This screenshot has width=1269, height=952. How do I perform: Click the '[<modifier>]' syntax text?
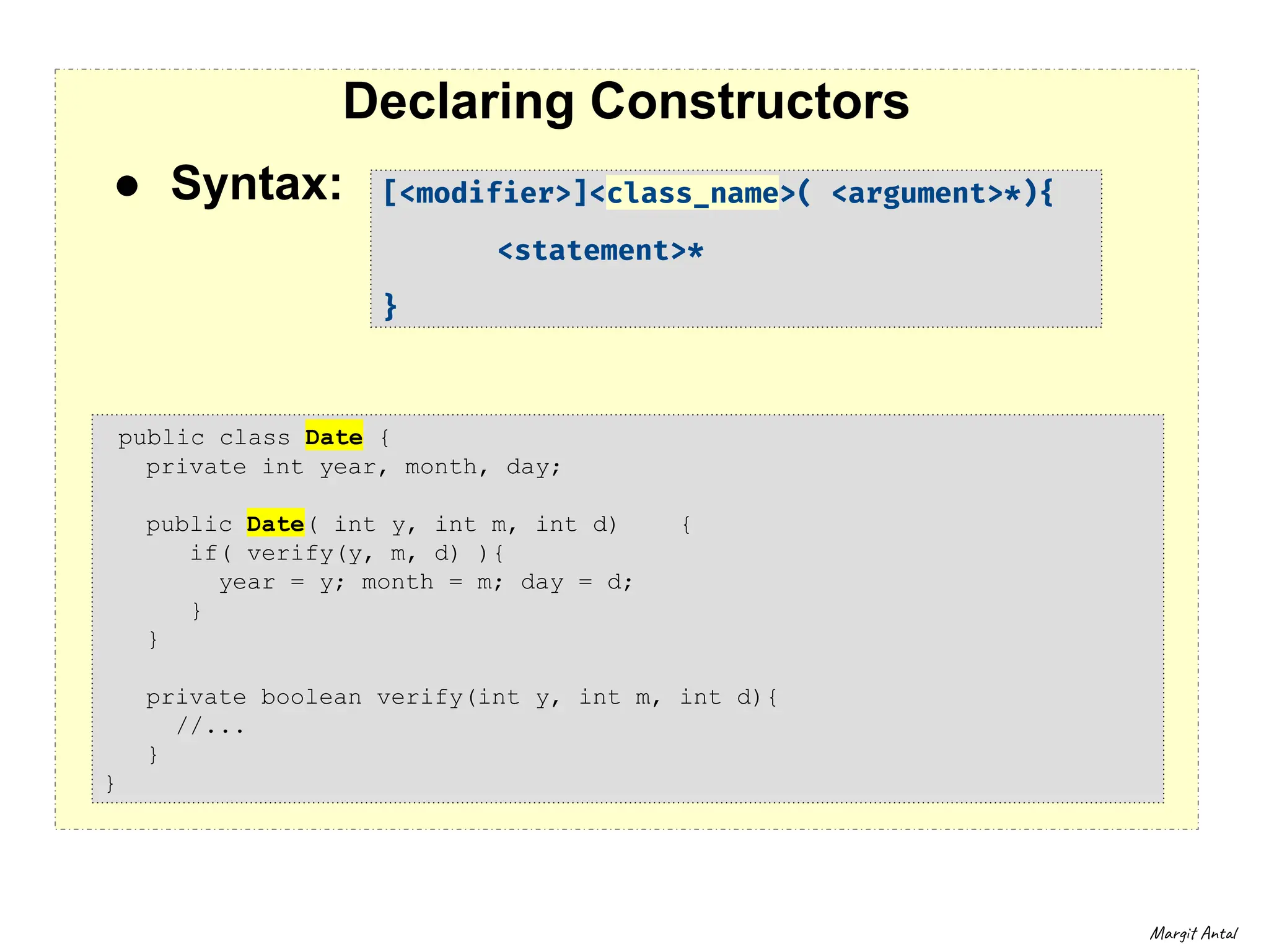point(485,193)
